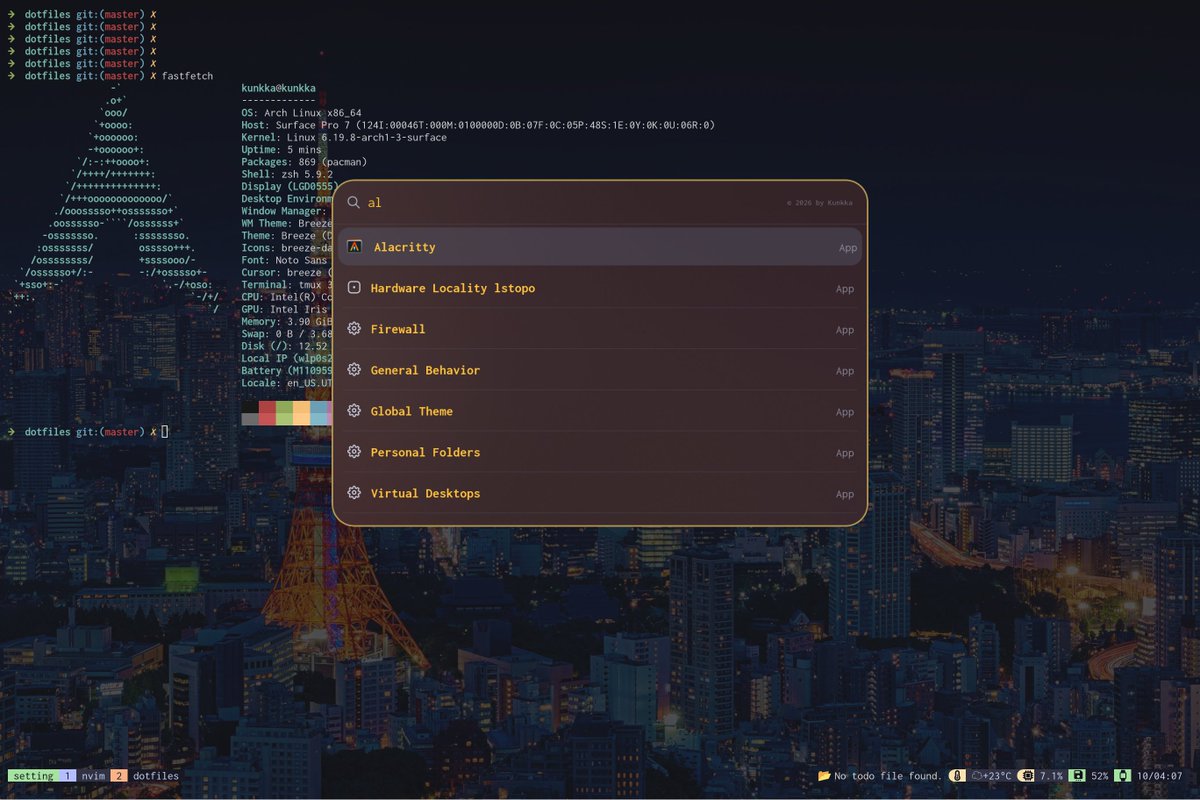Click the 'OS: Arch Linux x86_64' line
Screen dimensions: 1200x800
click(x=301, y=113)
